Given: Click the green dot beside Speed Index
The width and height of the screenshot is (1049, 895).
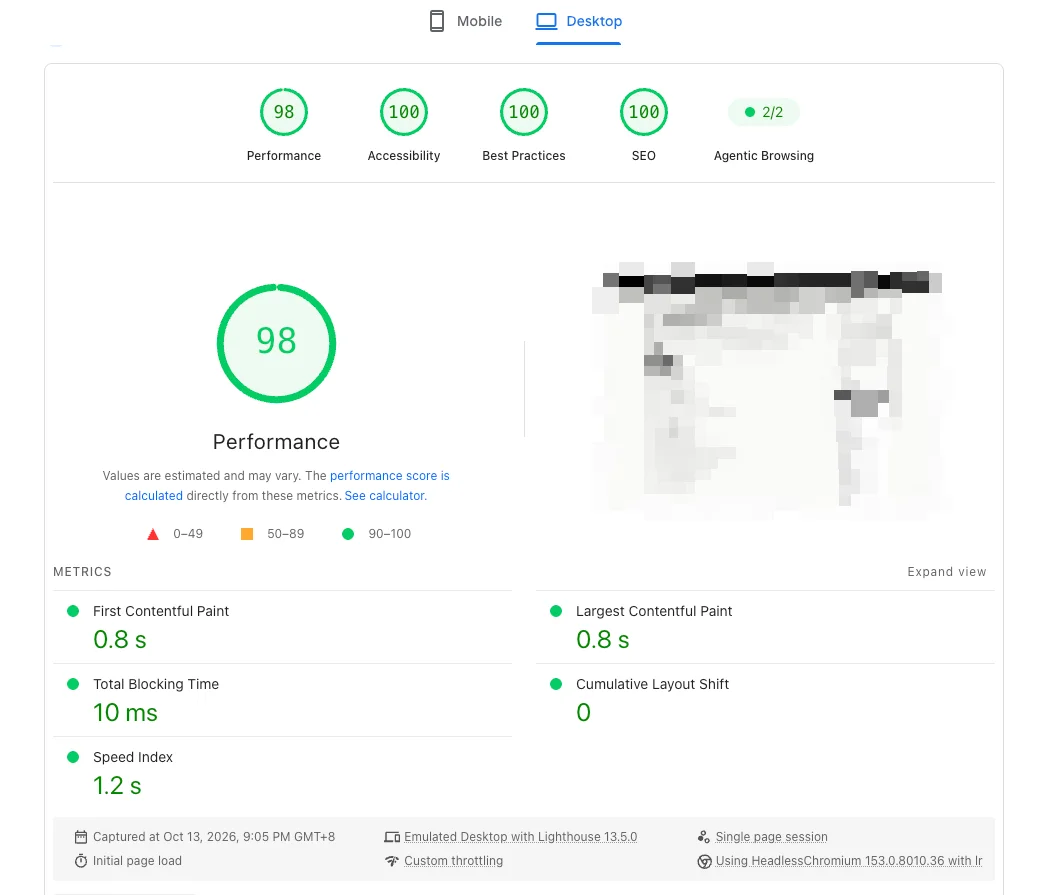Looking at the screenshot, I should tap(73, 757).
